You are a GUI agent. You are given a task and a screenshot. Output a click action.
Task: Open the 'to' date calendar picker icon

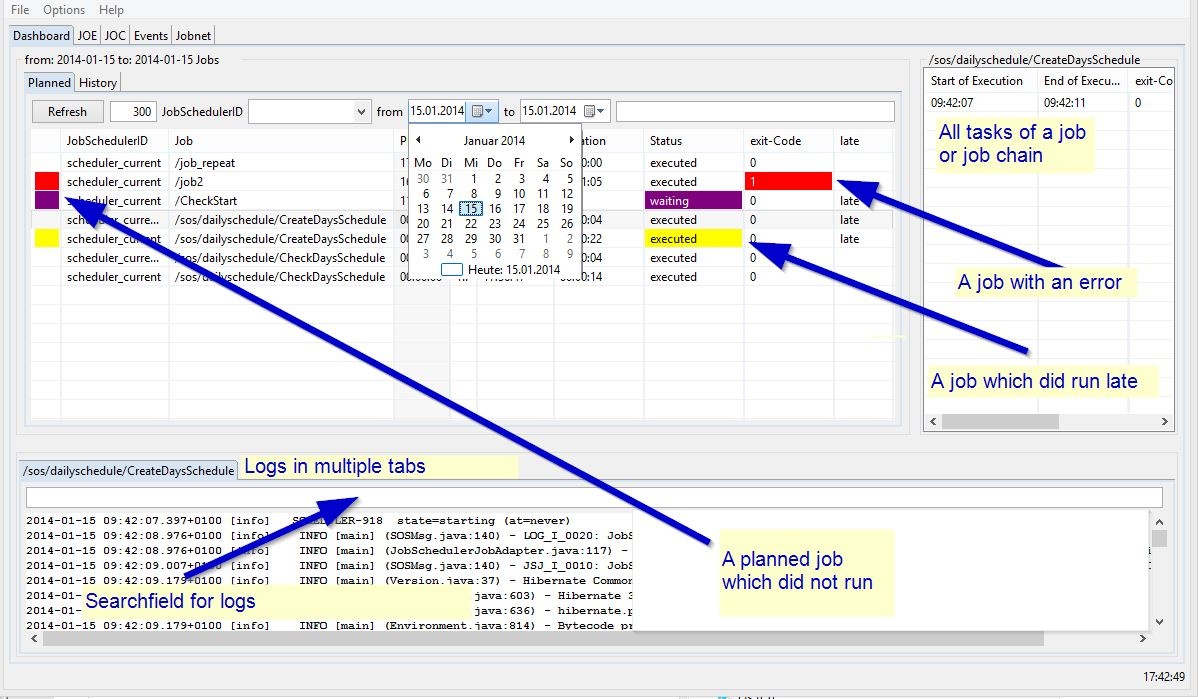click(594, 111)
